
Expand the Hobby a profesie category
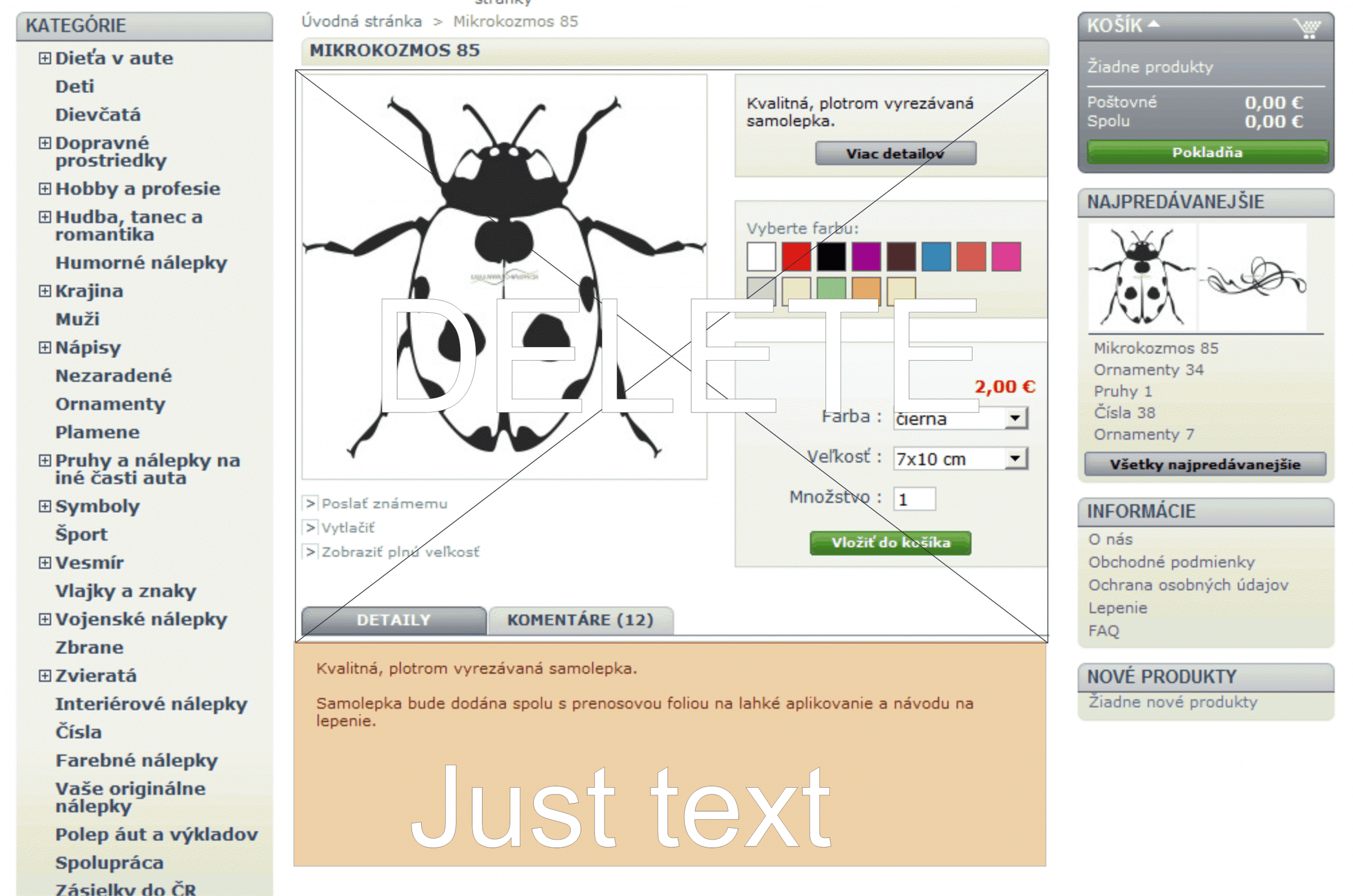pos(45,189)
